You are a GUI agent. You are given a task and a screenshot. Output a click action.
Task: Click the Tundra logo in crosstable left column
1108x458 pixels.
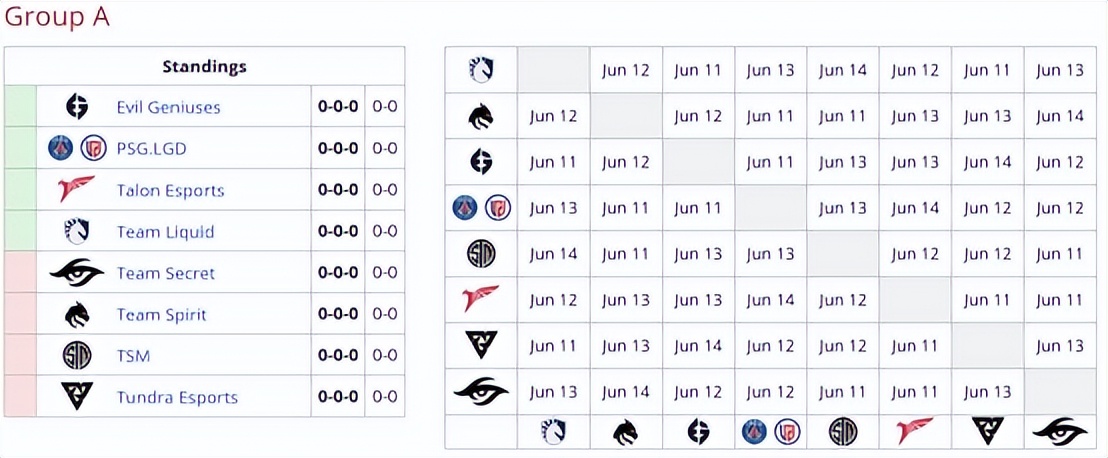[481, 345]
